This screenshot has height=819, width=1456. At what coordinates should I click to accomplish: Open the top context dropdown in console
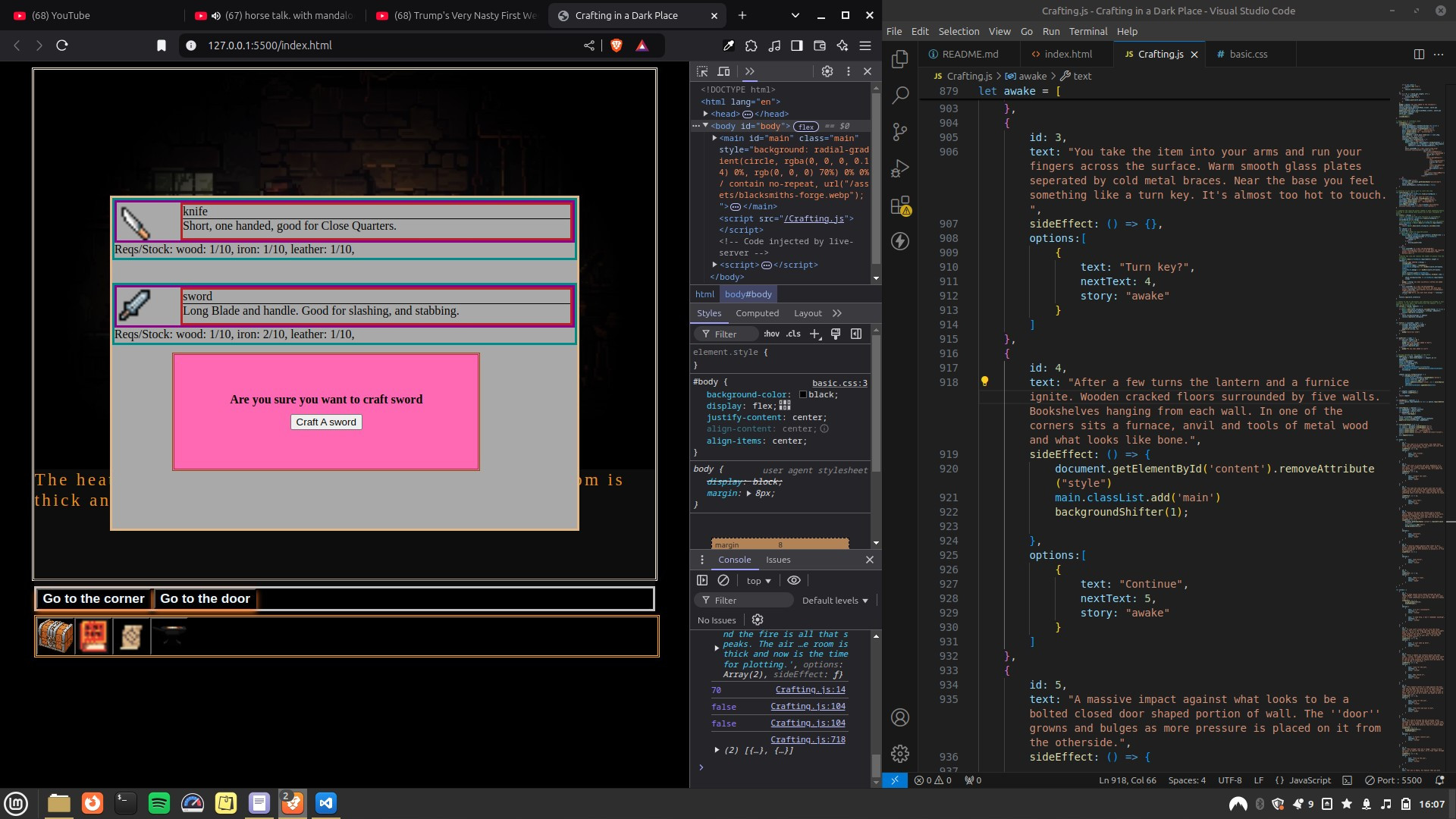pos(758,581)
